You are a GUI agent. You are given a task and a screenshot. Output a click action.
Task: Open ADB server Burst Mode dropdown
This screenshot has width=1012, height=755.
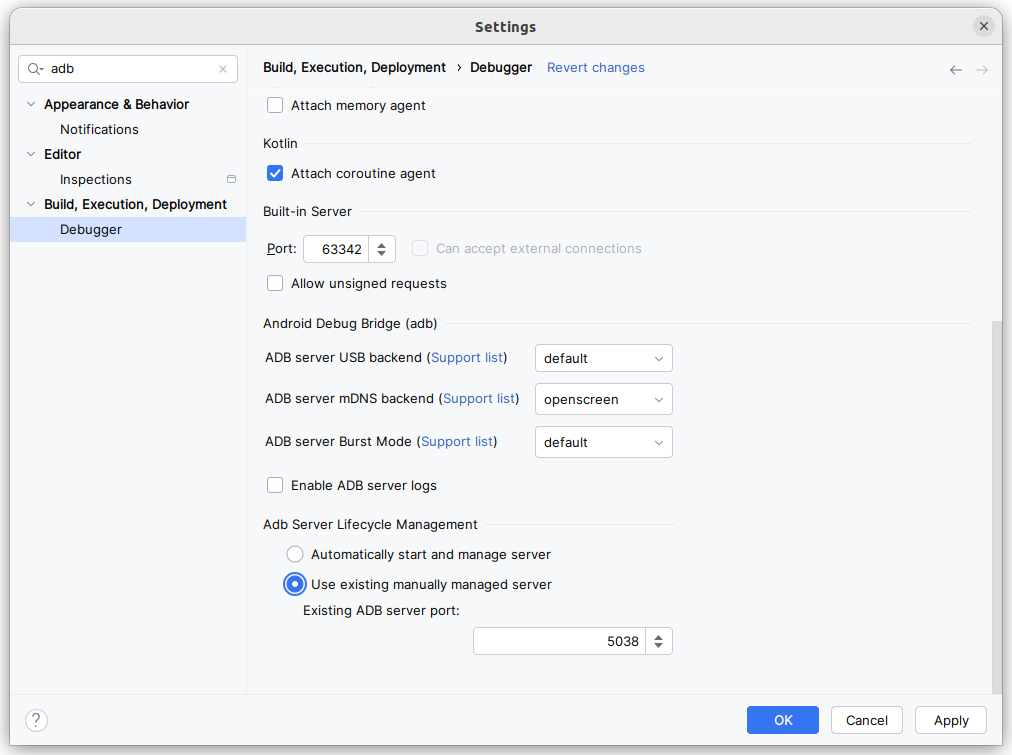tap(603, 442)
